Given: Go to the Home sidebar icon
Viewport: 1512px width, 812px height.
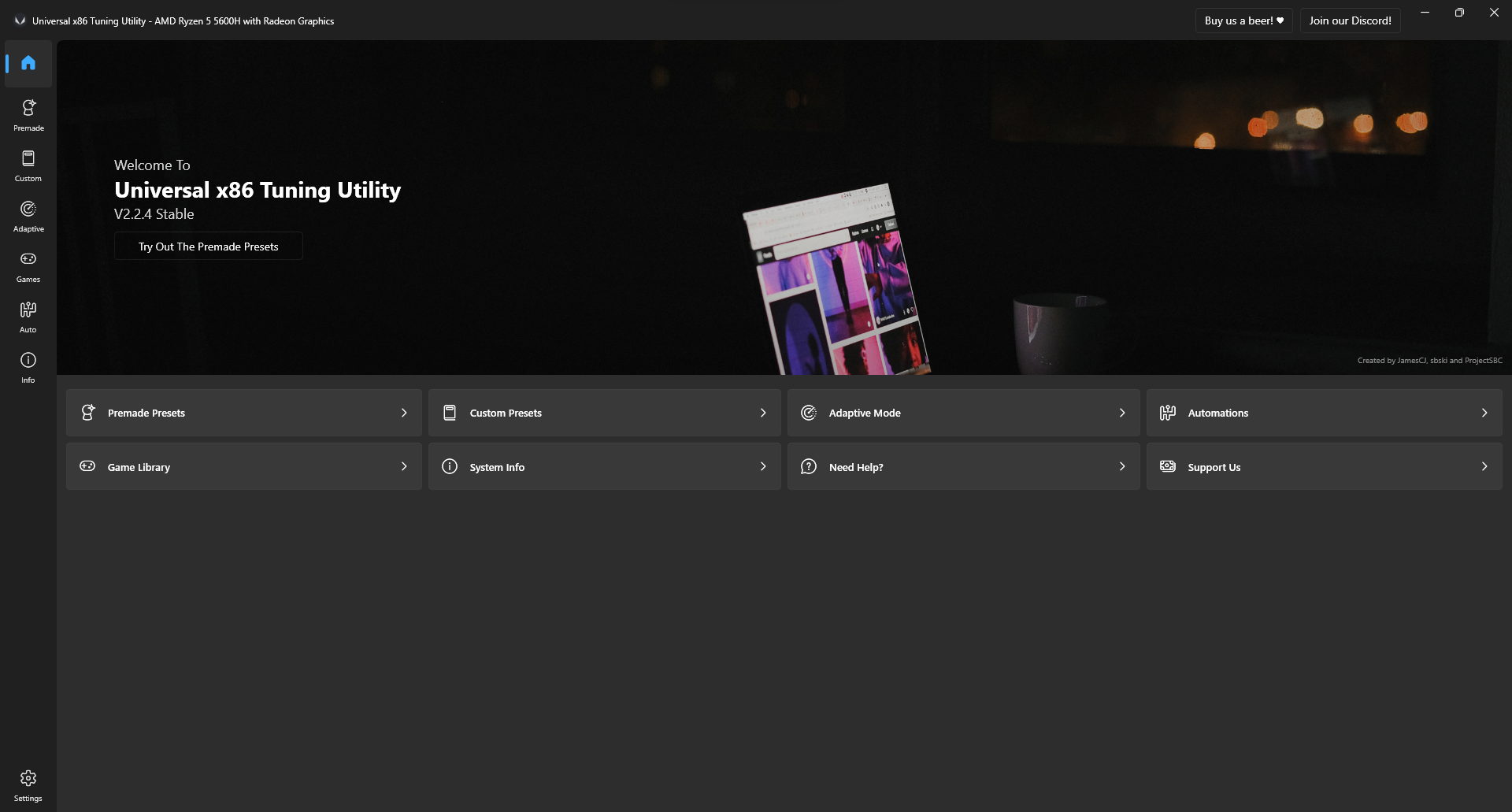Looking at the screenshot, I should click(x=28, y=63).
